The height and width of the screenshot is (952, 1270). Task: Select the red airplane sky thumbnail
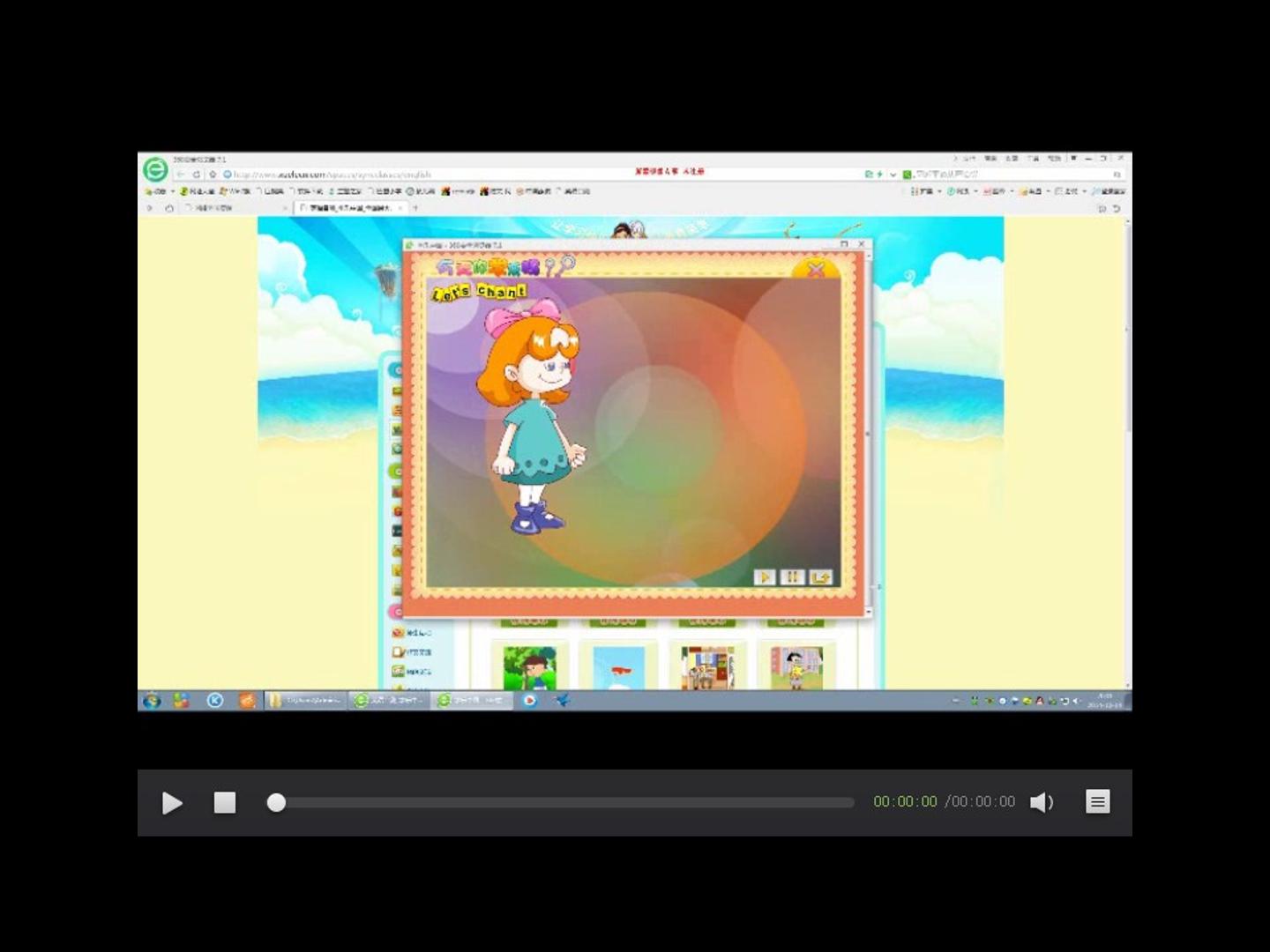tap(618, 667)
